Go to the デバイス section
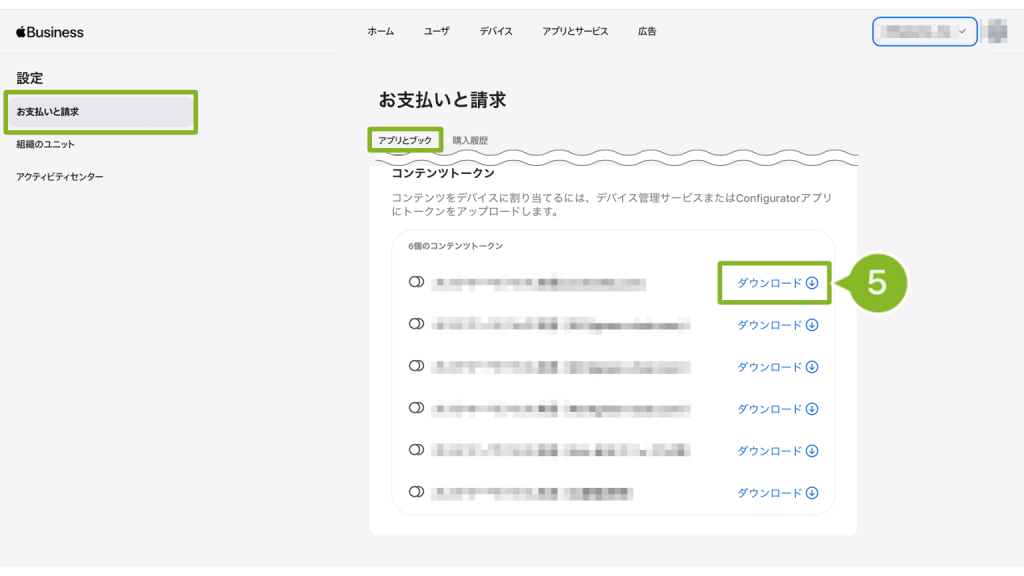 tap(495, 32)
